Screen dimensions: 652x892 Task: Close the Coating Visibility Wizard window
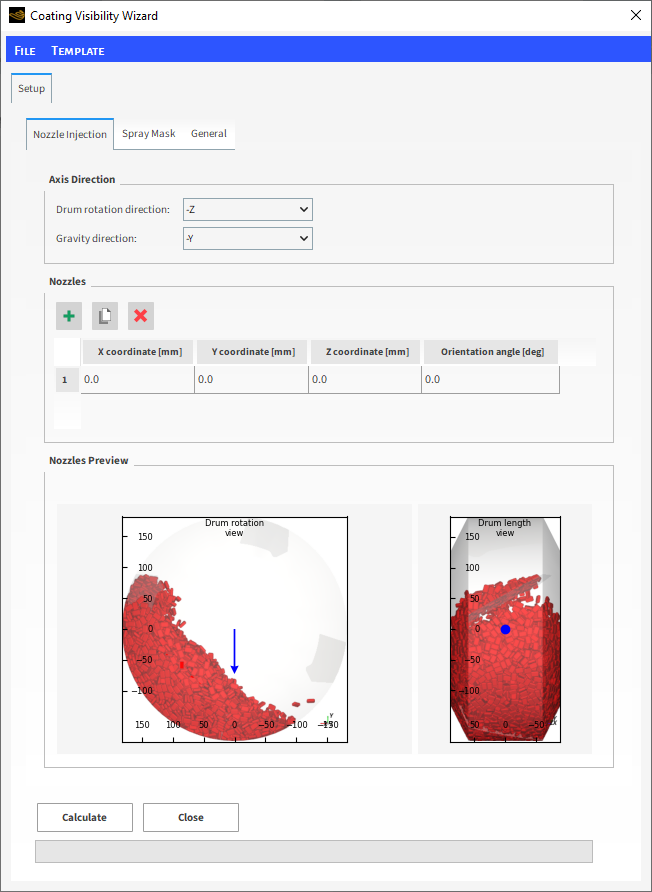tap(635, 16)
